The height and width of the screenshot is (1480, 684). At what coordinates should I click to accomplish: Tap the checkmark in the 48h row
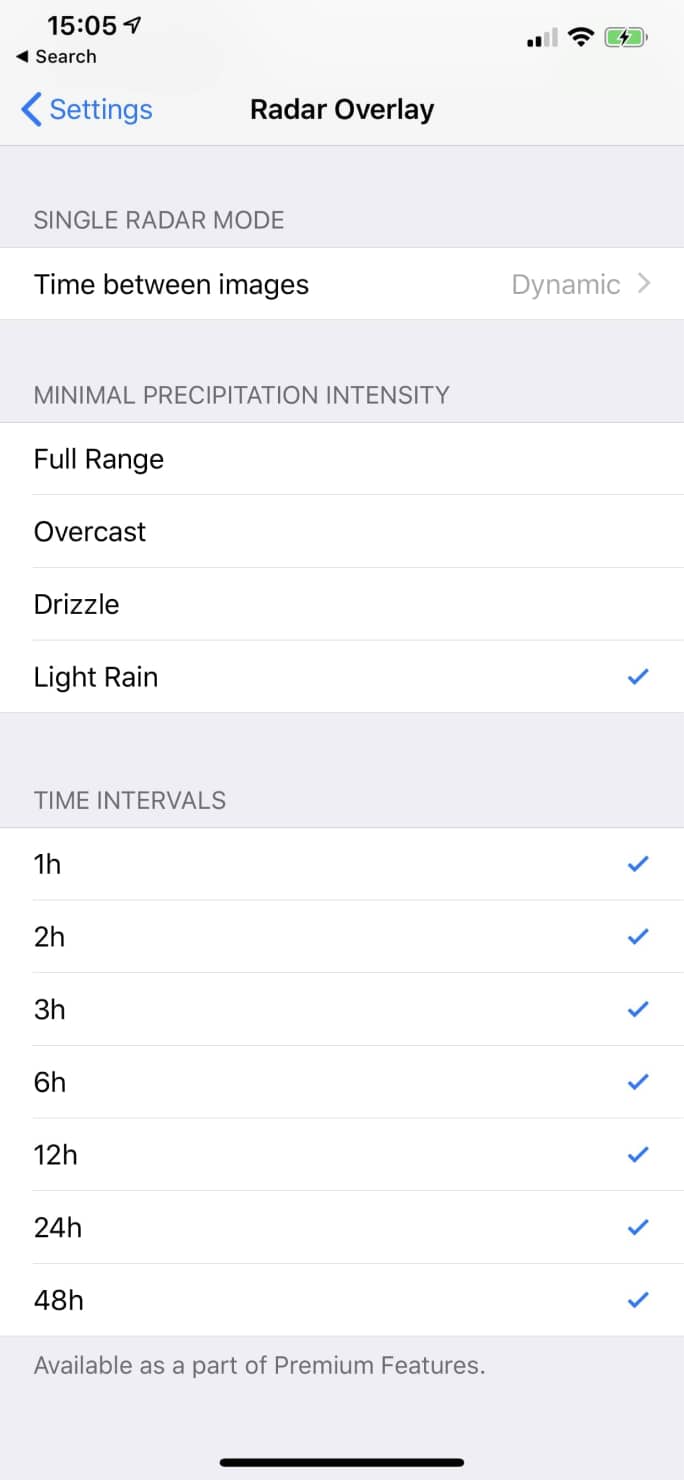(x=638, y=1300)
